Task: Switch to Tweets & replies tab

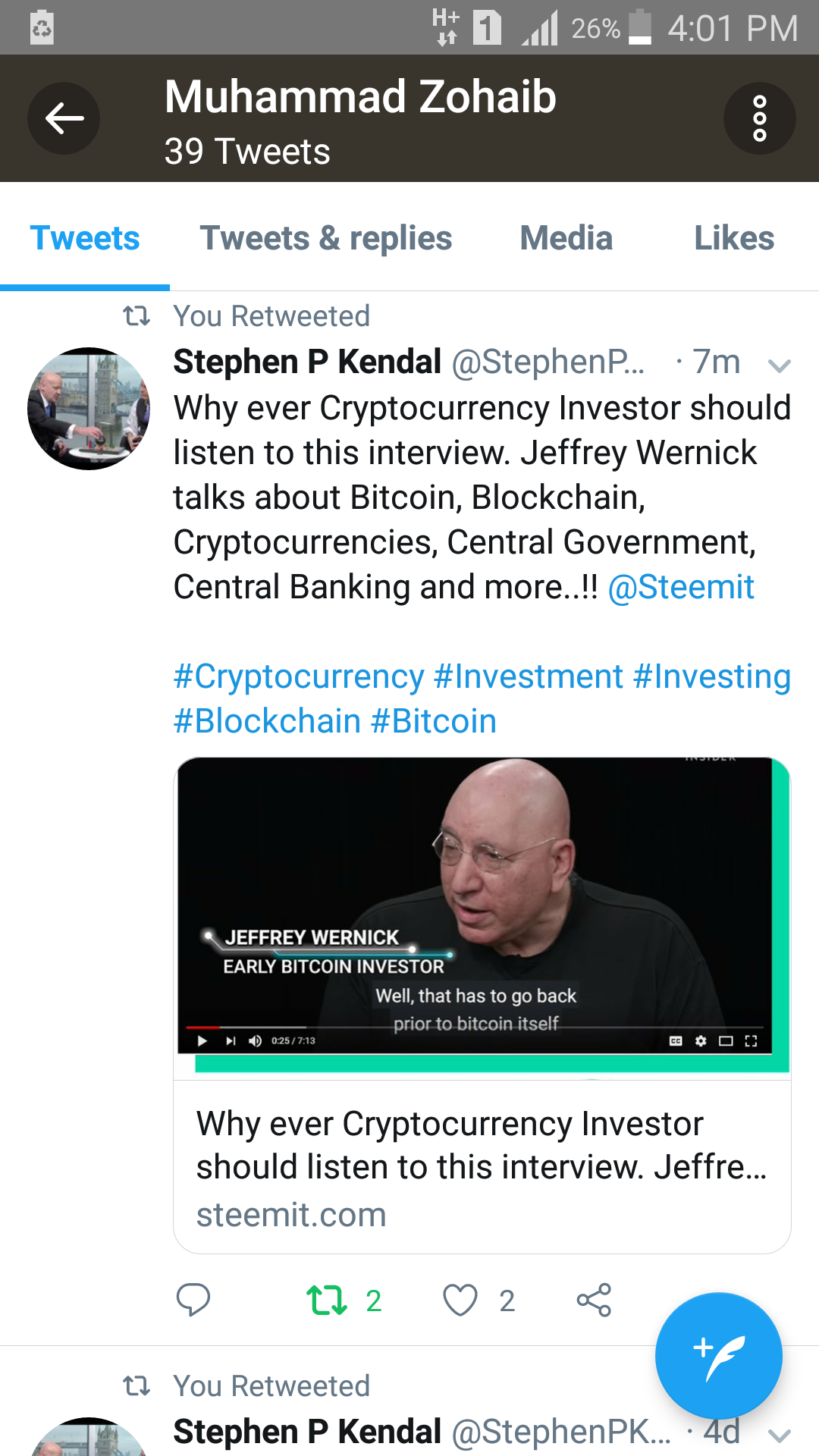Action: coord(326,238)
